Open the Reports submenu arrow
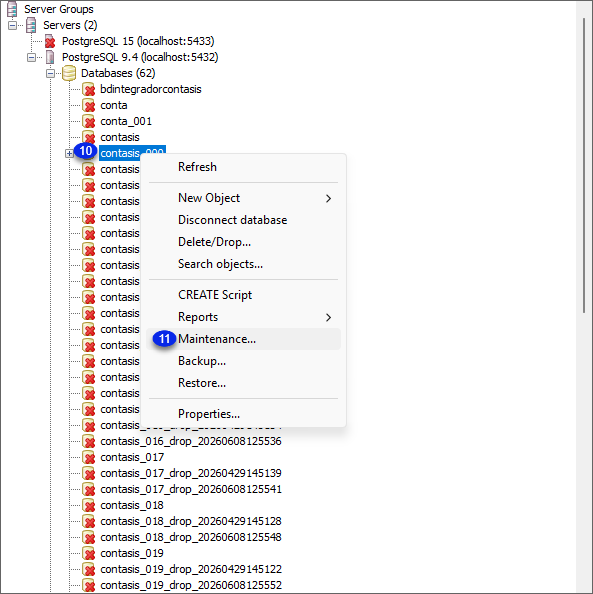Screen dimensions: 593x594 328,317
